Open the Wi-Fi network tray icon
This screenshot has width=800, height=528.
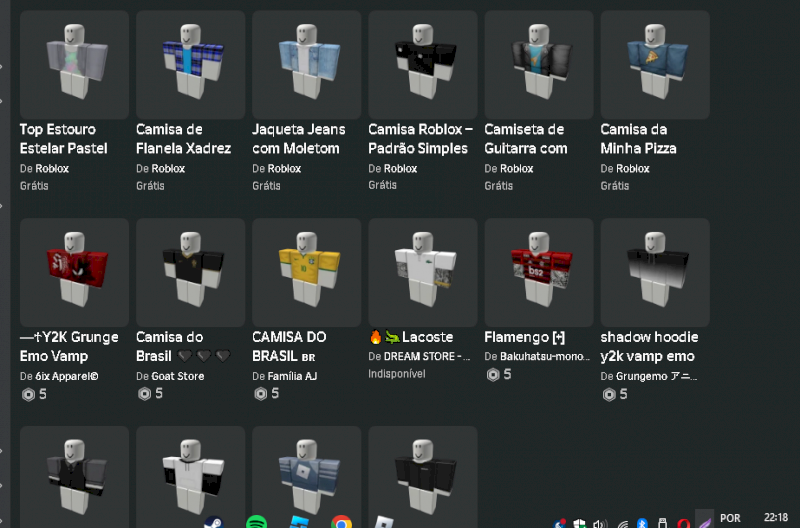(622, 524)
